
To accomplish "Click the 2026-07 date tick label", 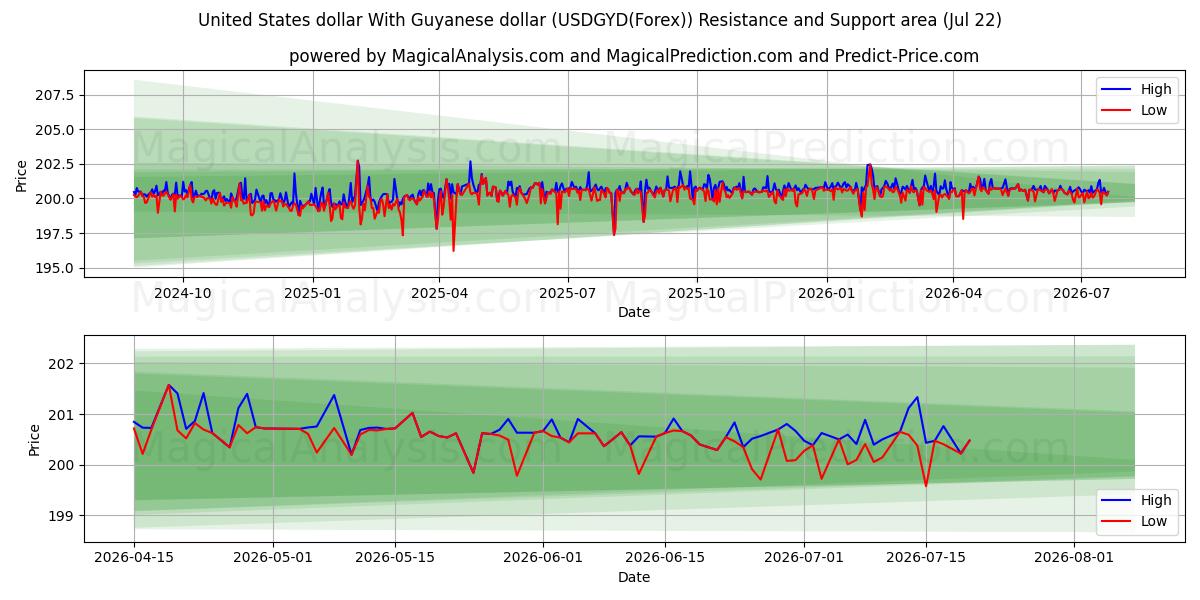I will (x=1081, y=294).
